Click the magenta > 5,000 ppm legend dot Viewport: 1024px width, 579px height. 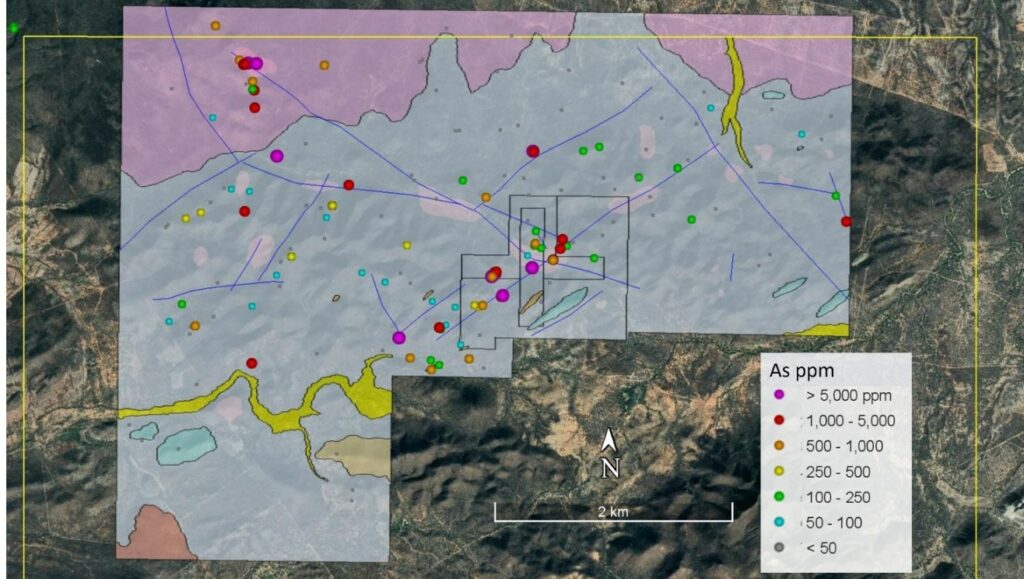(782, 395)
